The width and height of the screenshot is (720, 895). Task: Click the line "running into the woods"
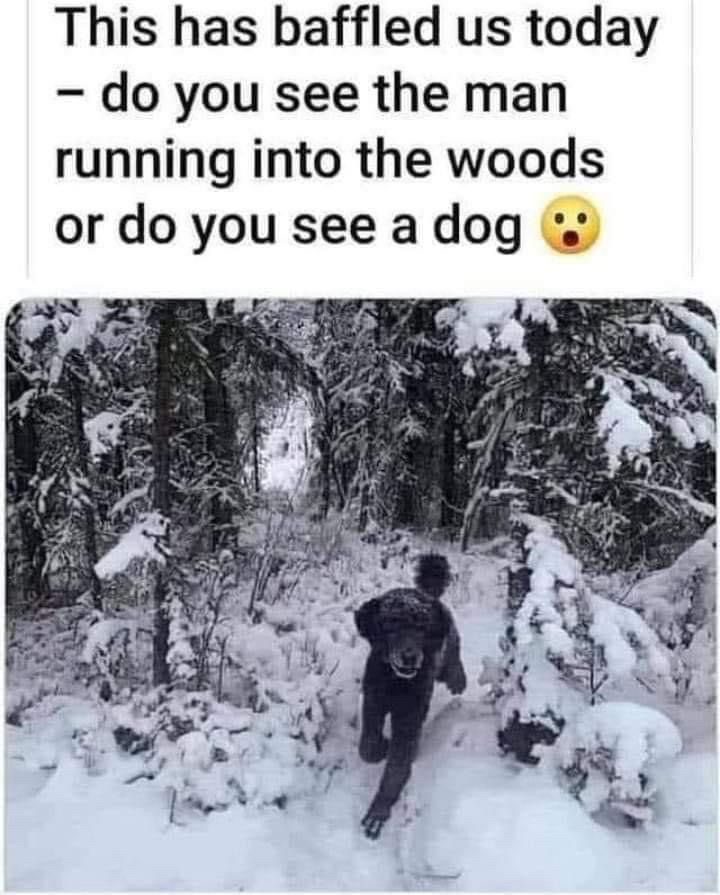tap(329, 161)
